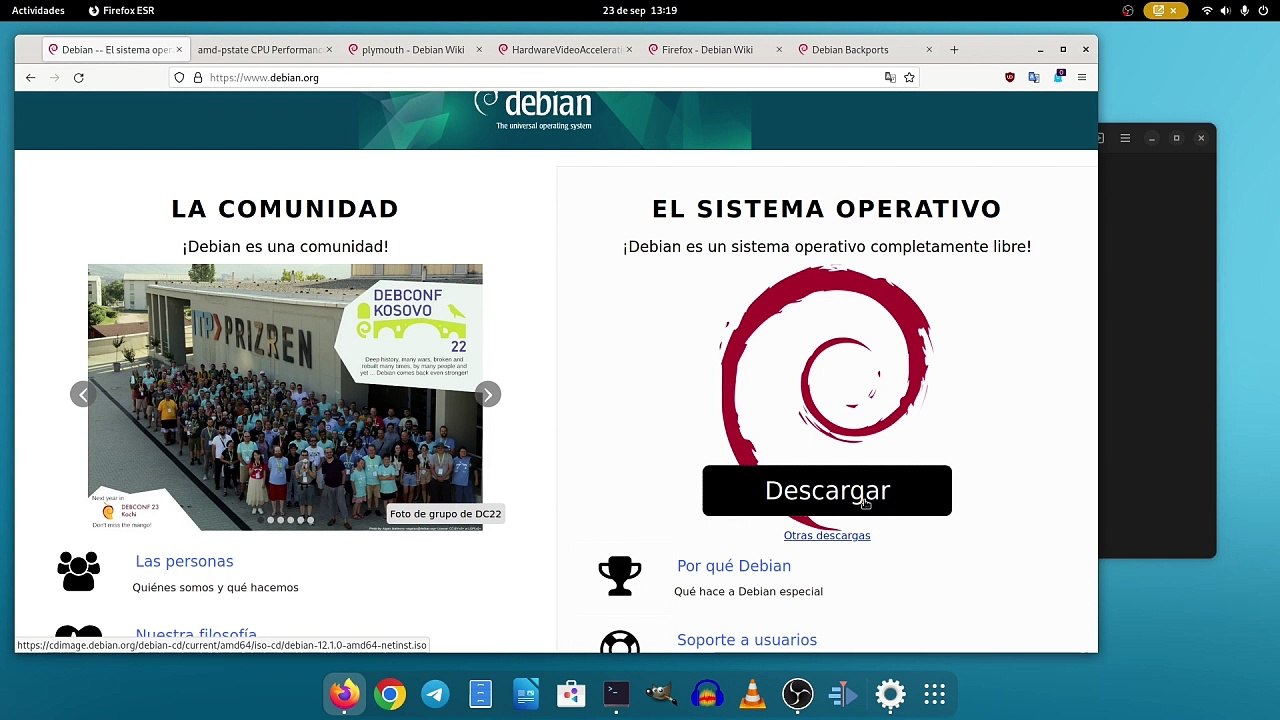
Task: Open the hamburger menu of the dark background window
Action: (1125, 138)
